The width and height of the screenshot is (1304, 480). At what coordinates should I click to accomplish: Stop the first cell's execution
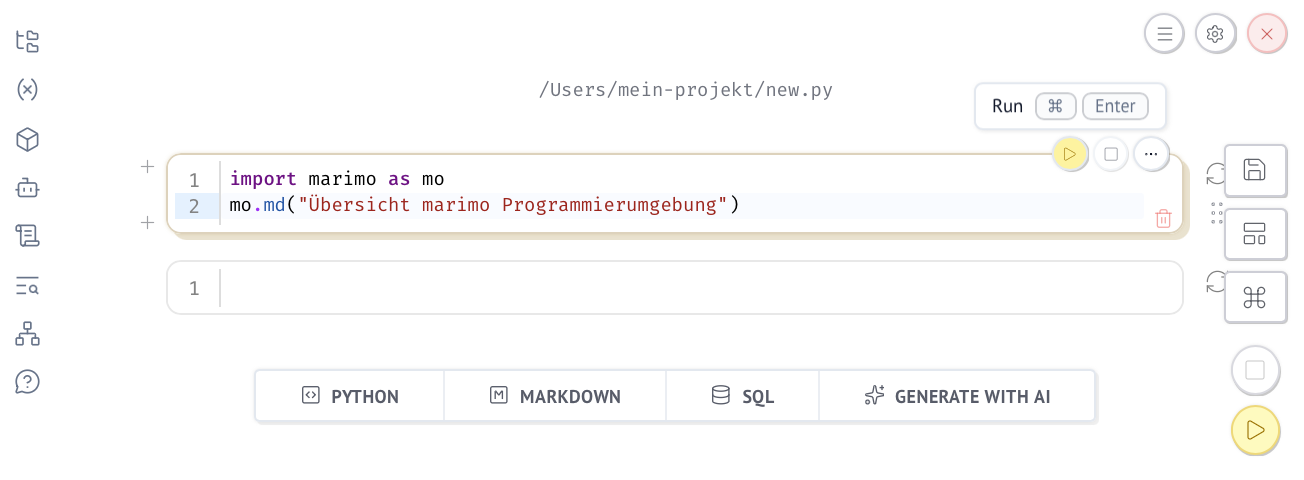click(1111, 154)
